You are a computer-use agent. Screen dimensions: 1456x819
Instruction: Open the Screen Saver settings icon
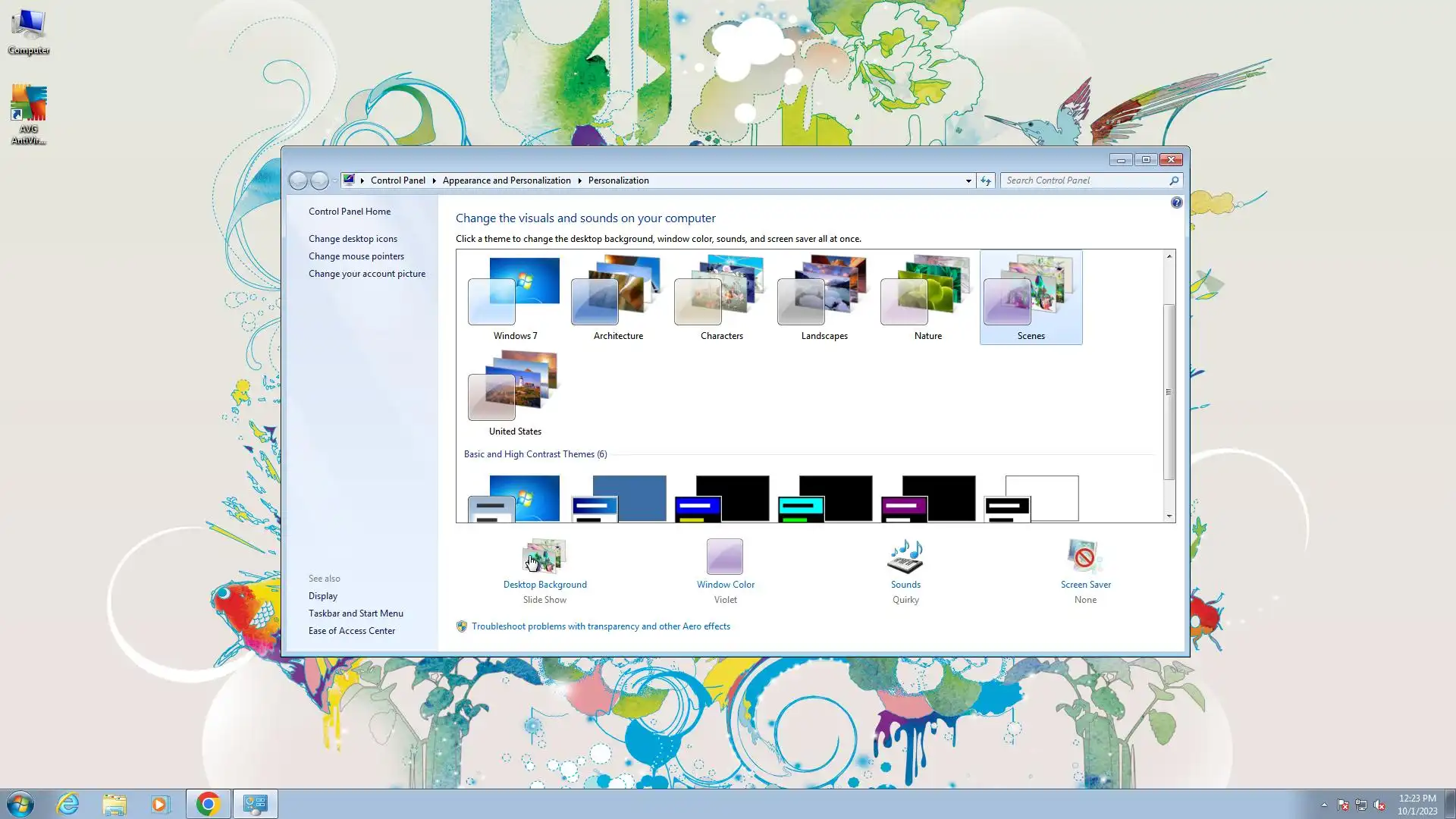coord(1084,557)
